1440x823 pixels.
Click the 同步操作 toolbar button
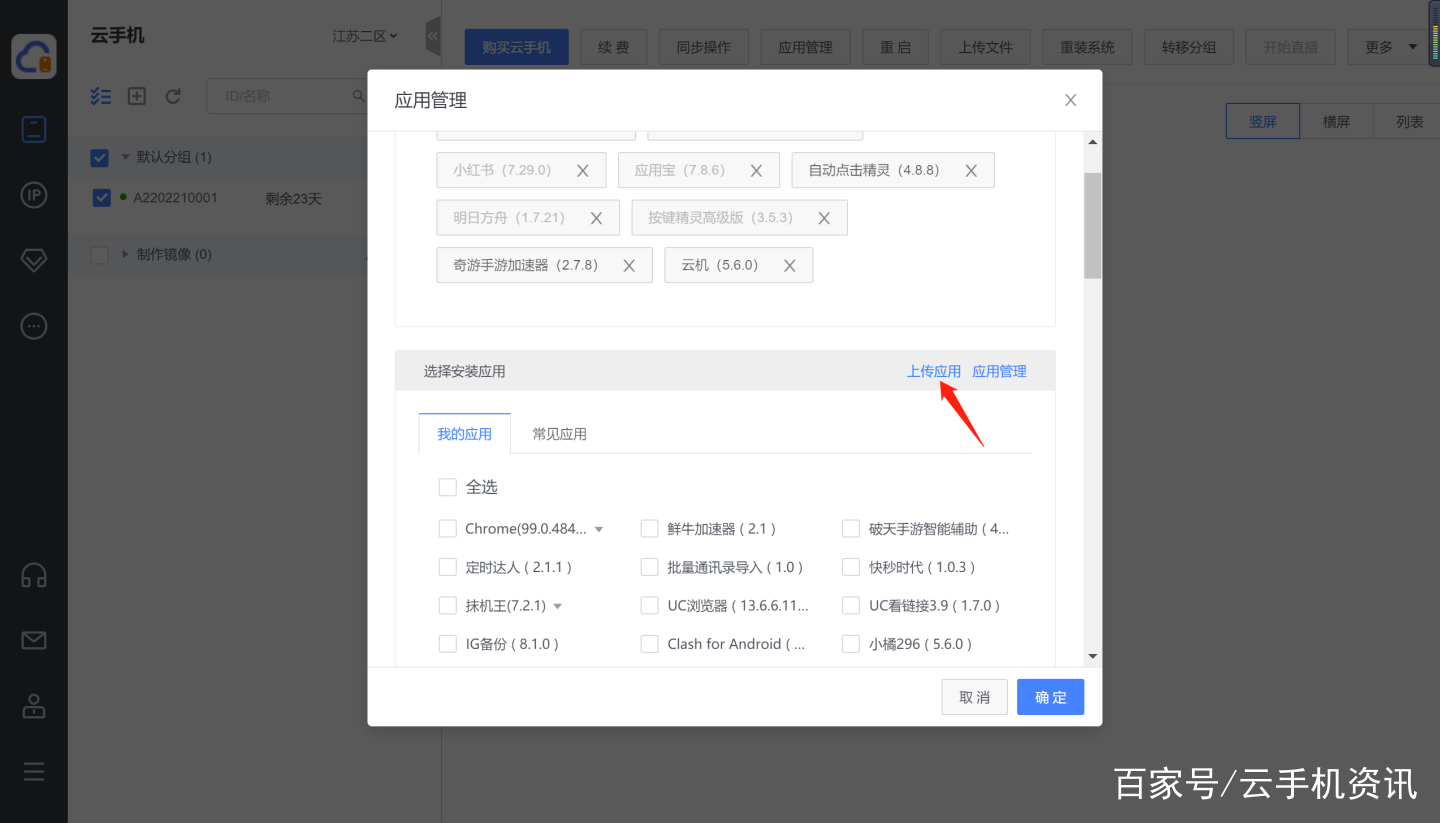pos(704,47)
